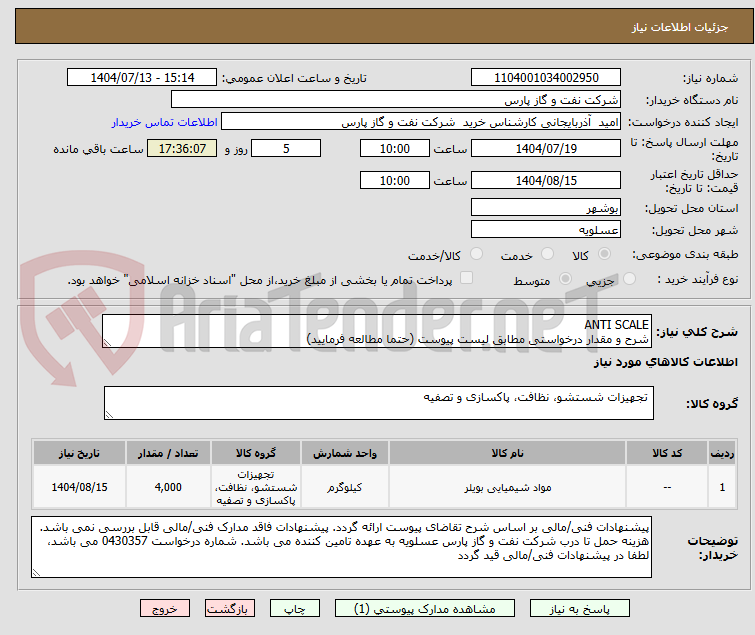Click the ردیف column header
This screenshot has width=755, height=635.
722,453
